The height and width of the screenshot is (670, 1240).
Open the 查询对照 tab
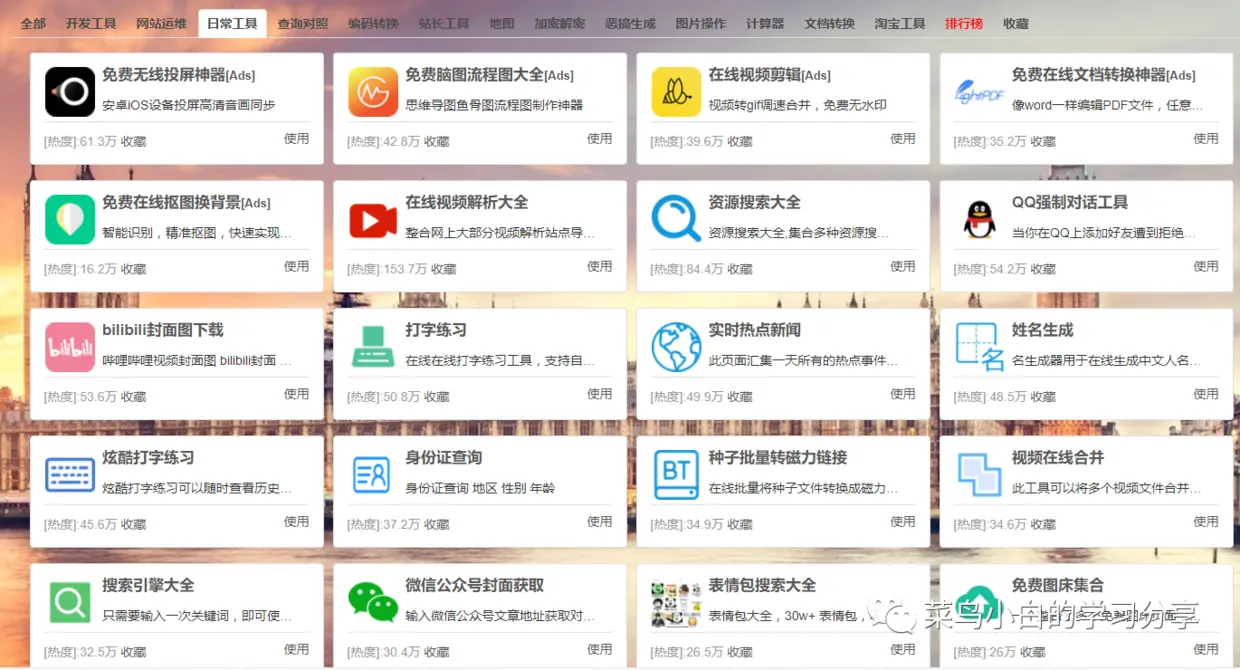tap(303, 23)
